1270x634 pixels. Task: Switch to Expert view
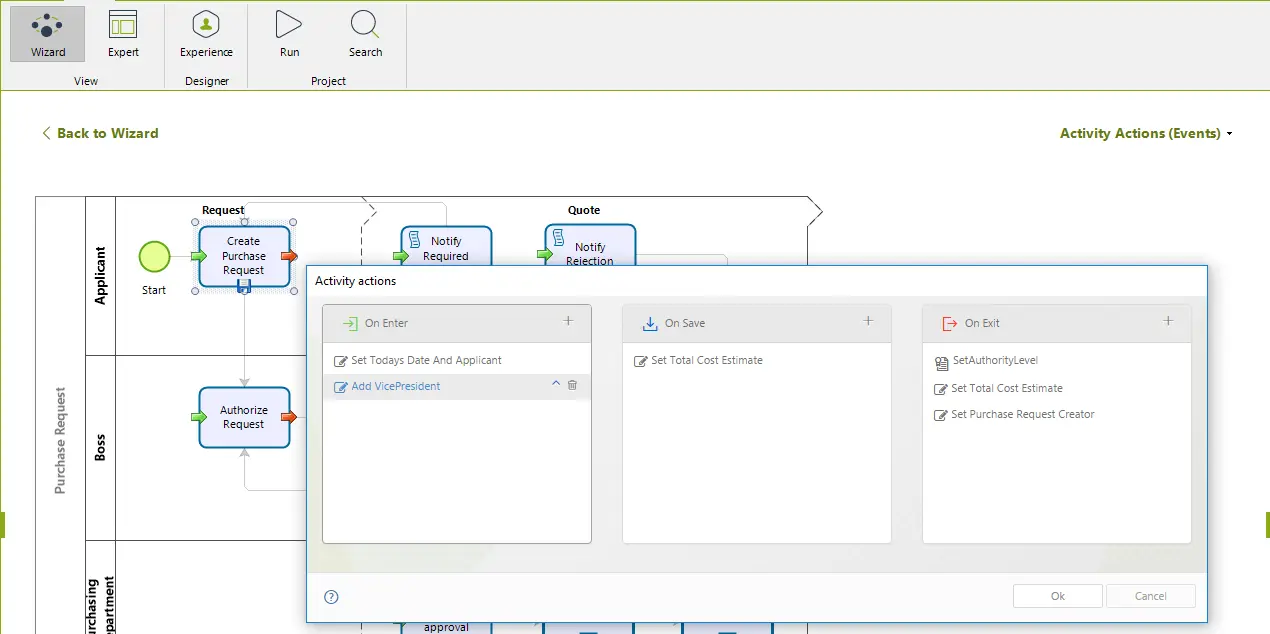123,34
